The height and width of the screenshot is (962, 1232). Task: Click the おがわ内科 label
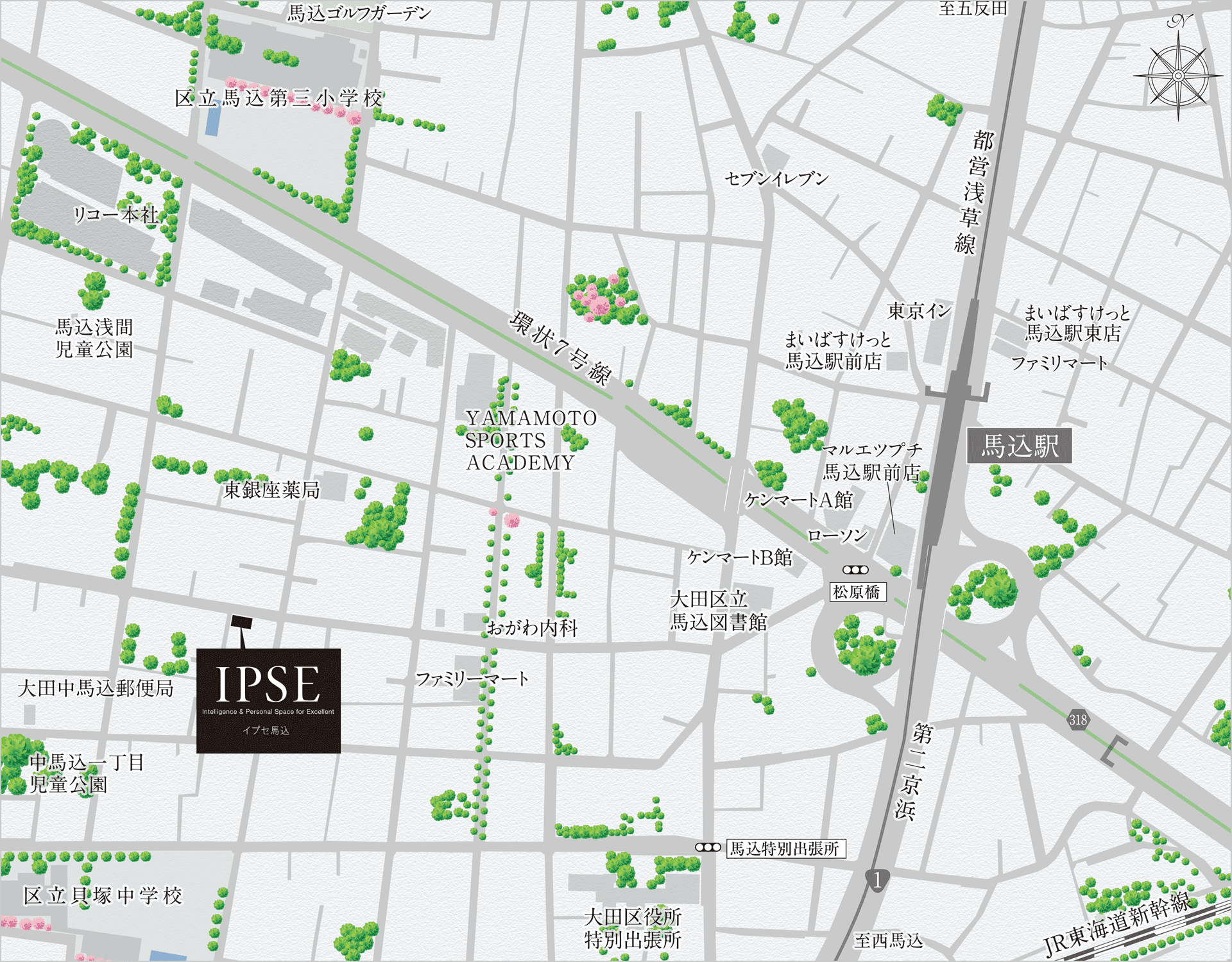click(x=533, y=627)
